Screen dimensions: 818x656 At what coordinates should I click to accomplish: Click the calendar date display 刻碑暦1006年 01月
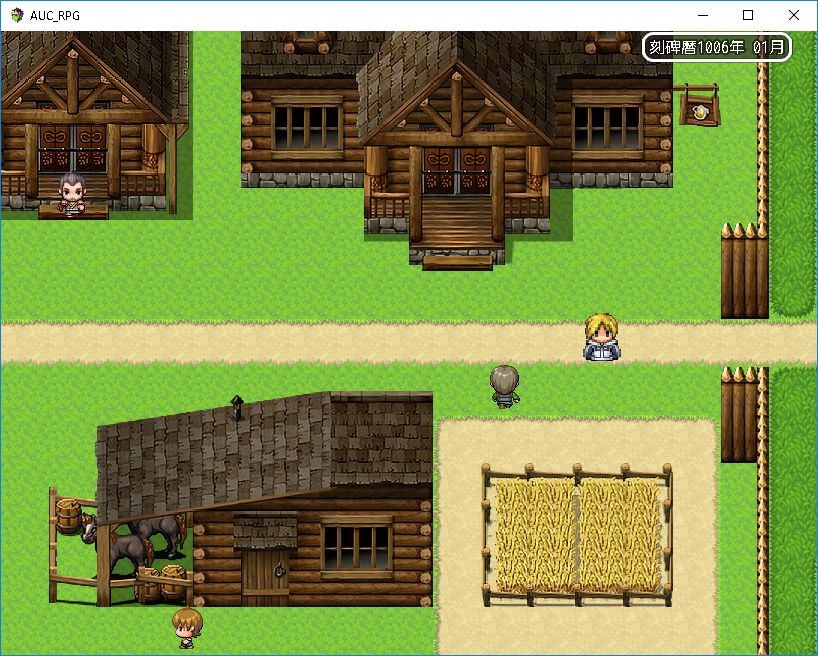716,47
